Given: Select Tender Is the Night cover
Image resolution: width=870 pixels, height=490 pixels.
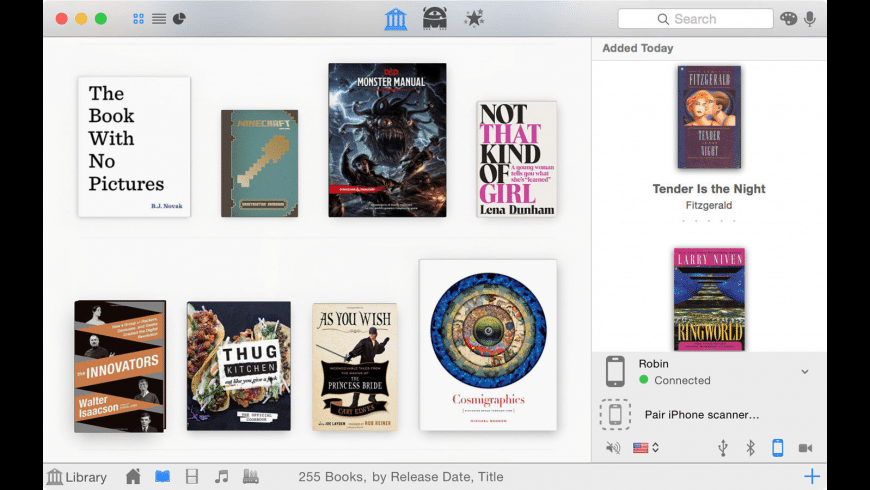Looking at the screenshot, I should (x=709, y=117).
